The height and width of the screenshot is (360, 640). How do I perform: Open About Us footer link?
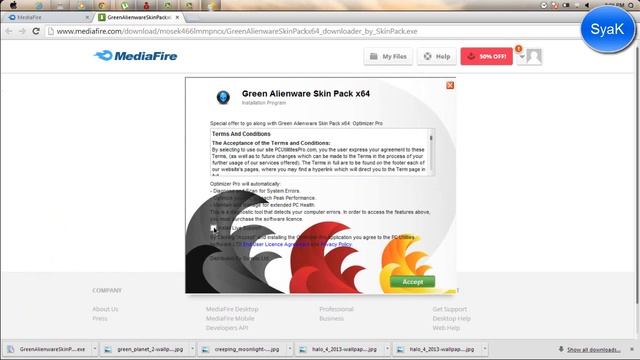105,309
